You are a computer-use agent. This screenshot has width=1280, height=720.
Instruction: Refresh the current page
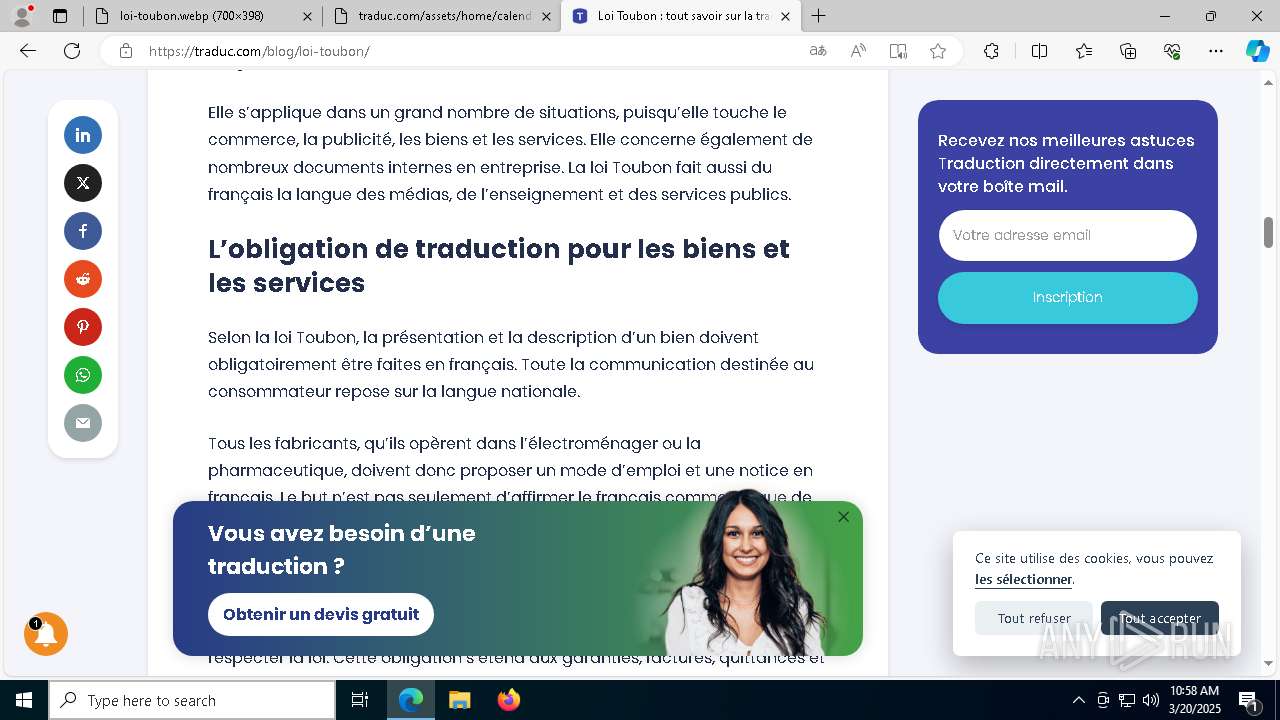point(72,51)
